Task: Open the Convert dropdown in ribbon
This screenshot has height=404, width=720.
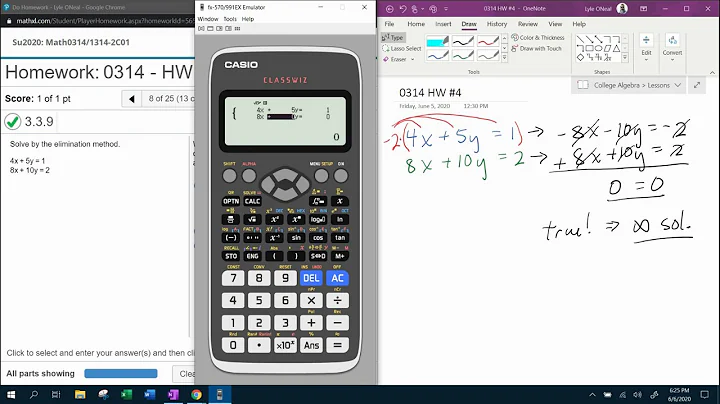Action: pos(672,48)
